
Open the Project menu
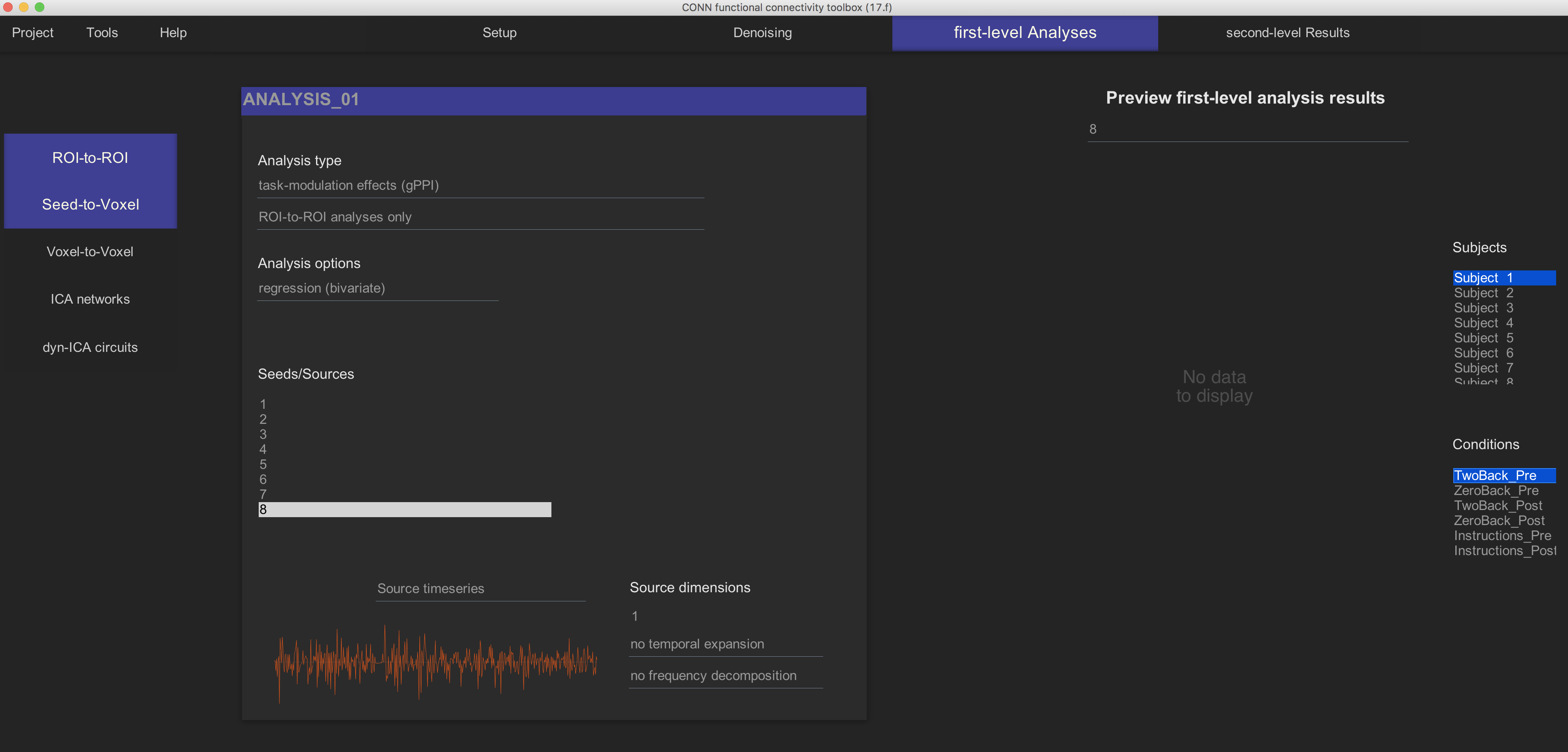pos(33,33)
